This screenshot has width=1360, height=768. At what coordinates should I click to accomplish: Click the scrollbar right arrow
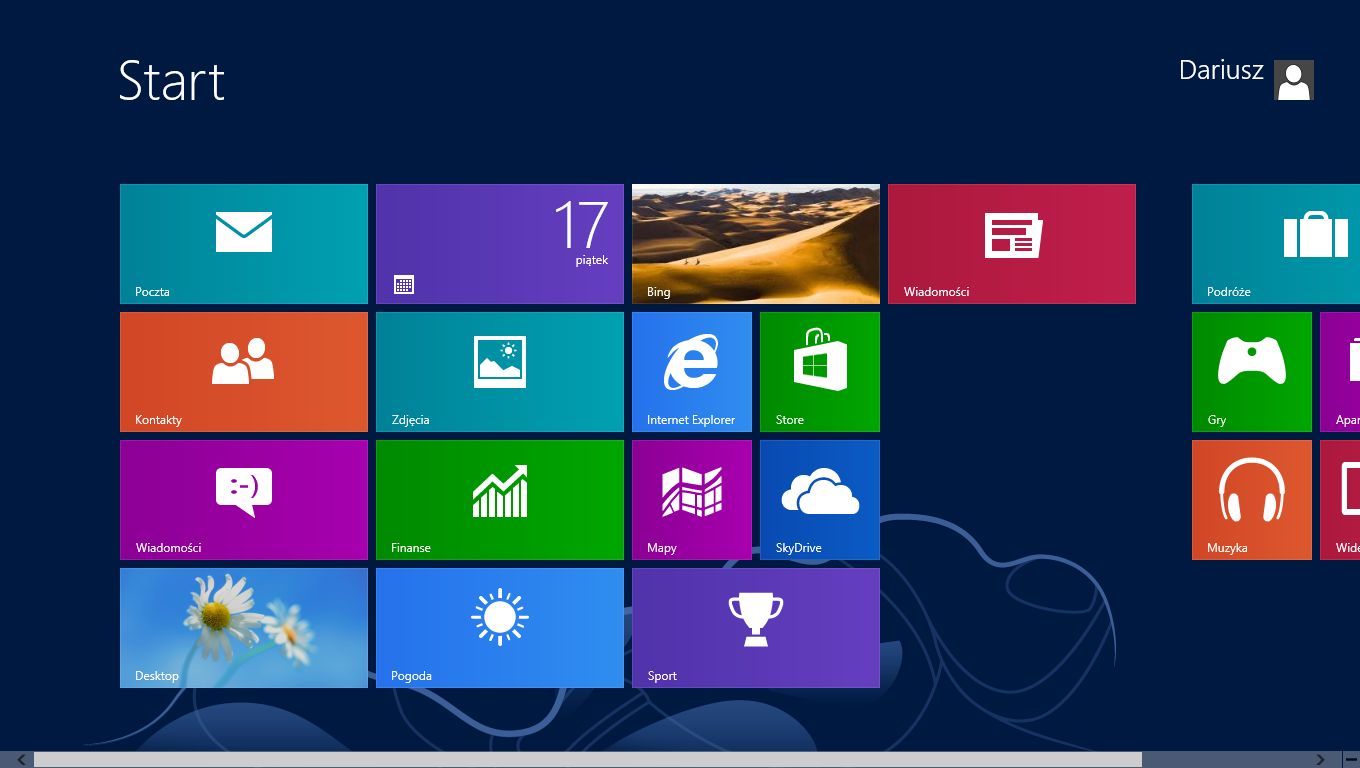1320,760
